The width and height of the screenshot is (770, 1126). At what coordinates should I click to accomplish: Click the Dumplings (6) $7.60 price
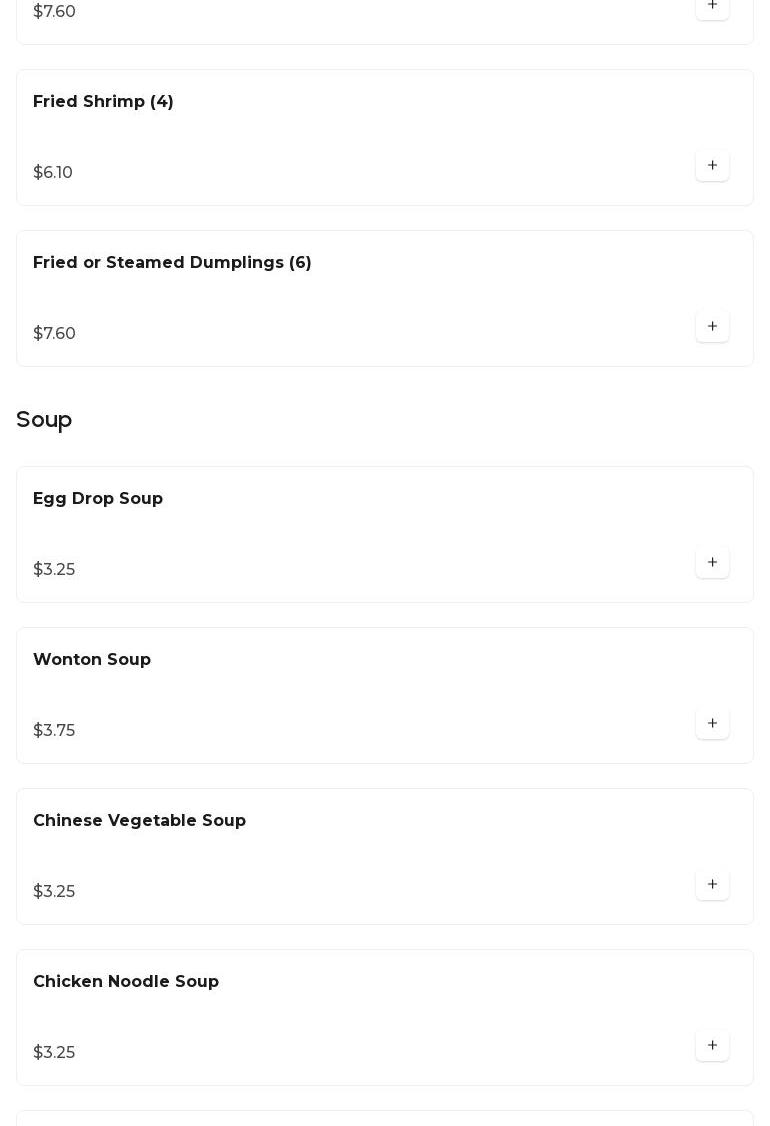point(54,333)
